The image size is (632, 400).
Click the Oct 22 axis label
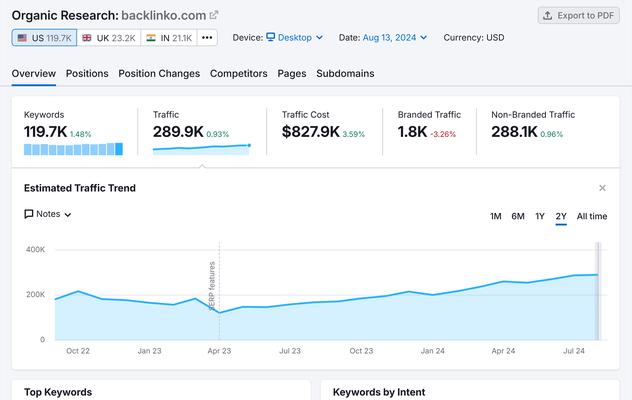click(78, 351)
